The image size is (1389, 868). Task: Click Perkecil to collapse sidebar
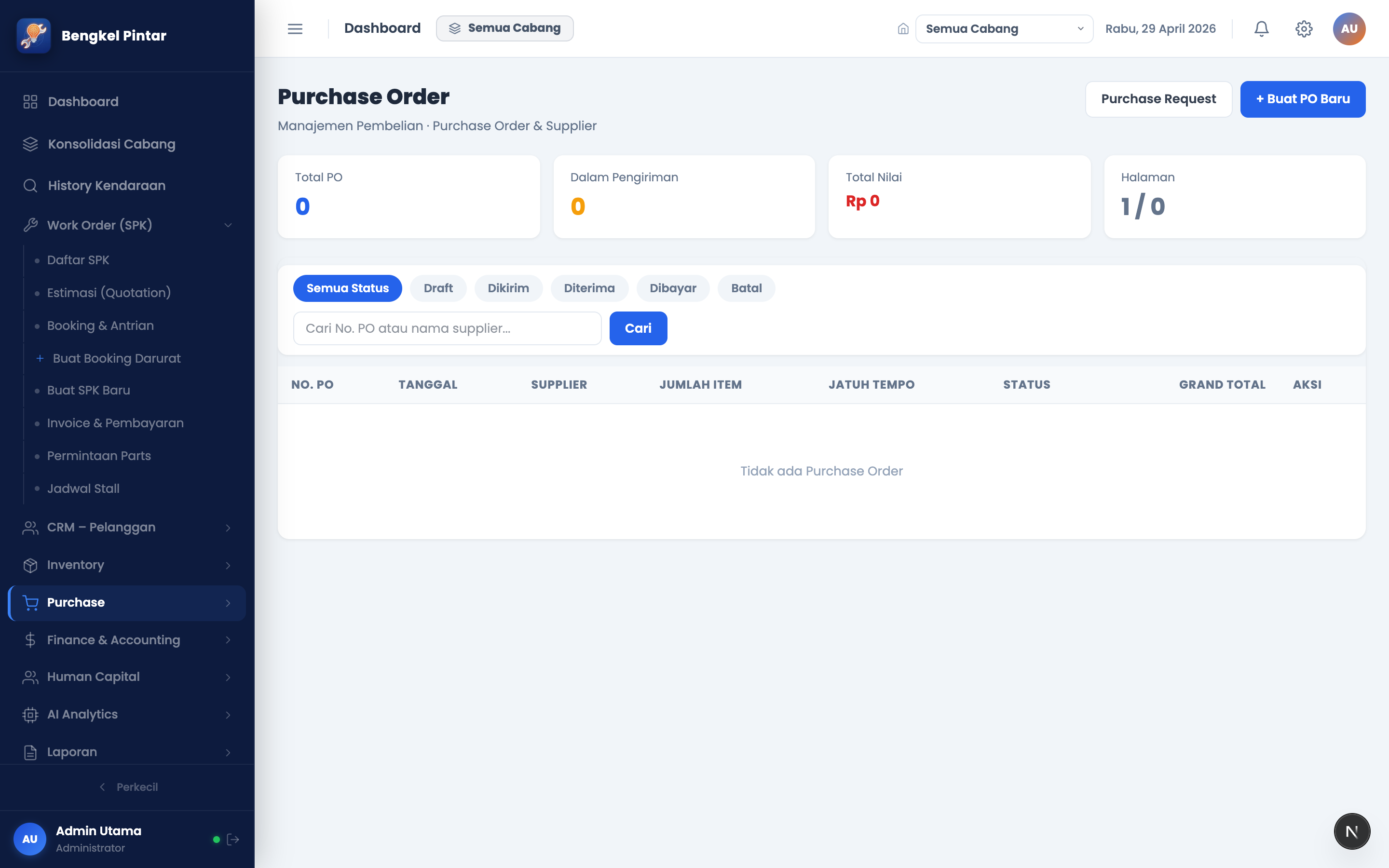pos(127,787)
